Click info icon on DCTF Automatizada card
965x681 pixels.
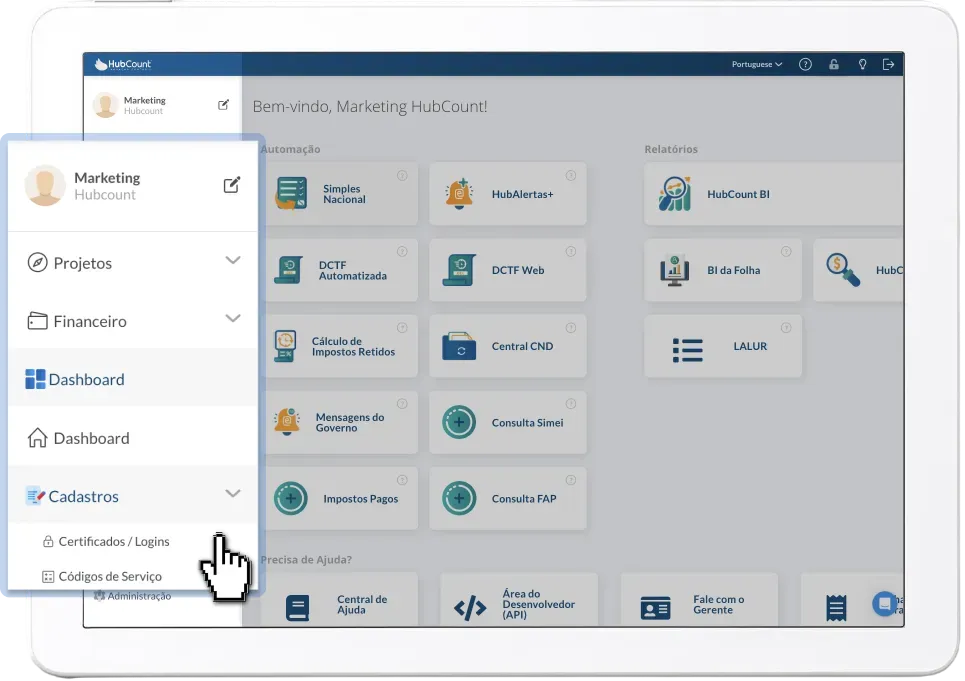(x=402, y=252)
